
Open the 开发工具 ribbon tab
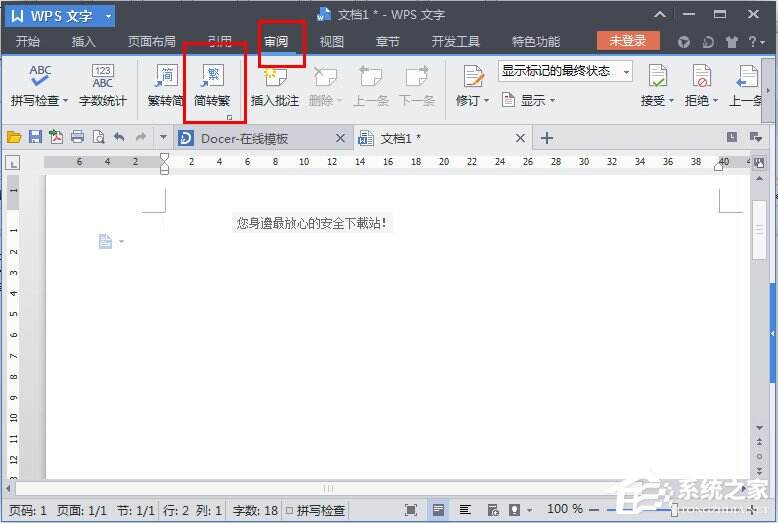pos(455,42)
